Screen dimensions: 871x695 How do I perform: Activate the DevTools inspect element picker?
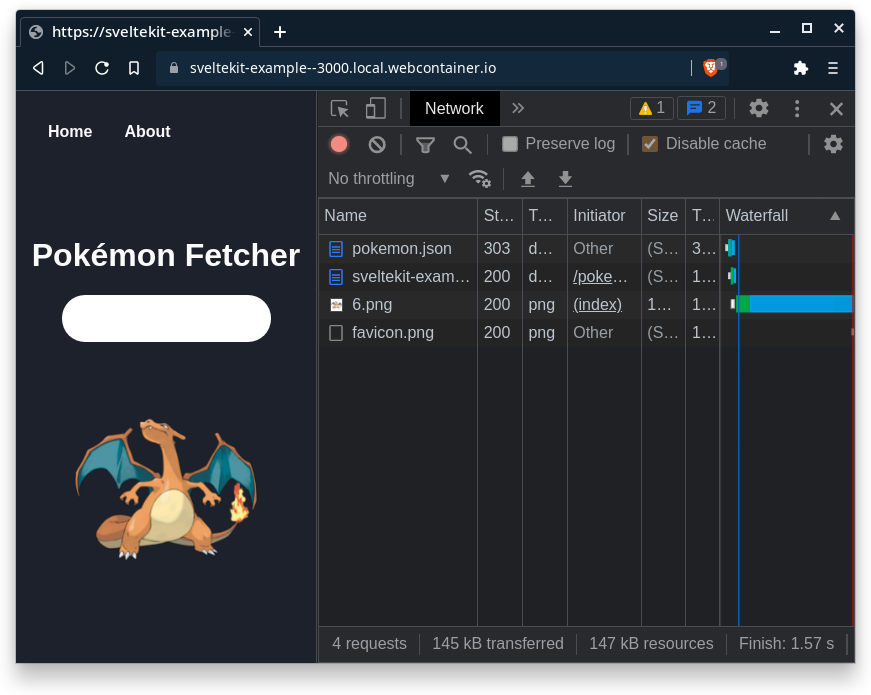tap(339, 108)
